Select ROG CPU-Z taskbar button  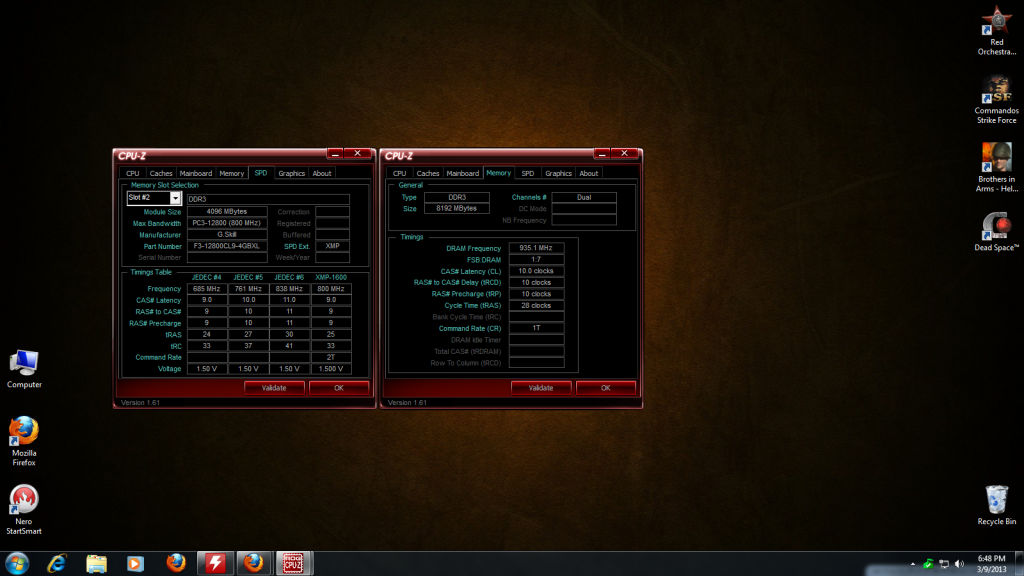[x=293, y=563]
